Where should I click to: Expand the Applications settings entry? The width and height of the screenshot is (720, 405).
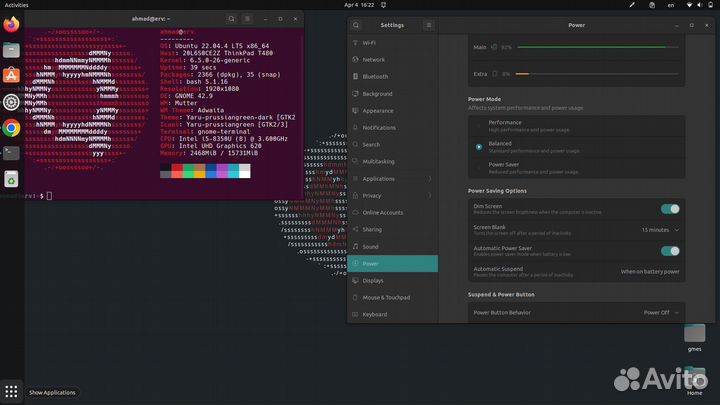click(x=393, y=179)
